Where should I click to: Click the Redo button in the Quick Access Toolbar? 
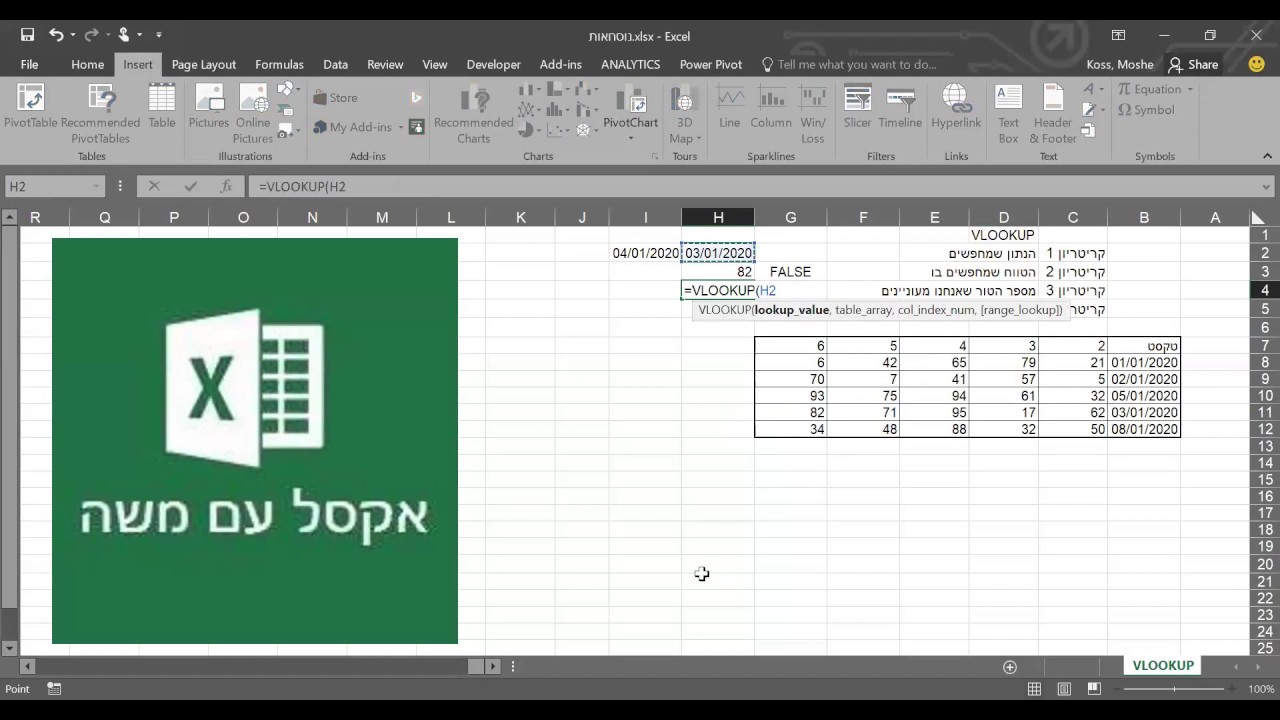click(92, 35)
